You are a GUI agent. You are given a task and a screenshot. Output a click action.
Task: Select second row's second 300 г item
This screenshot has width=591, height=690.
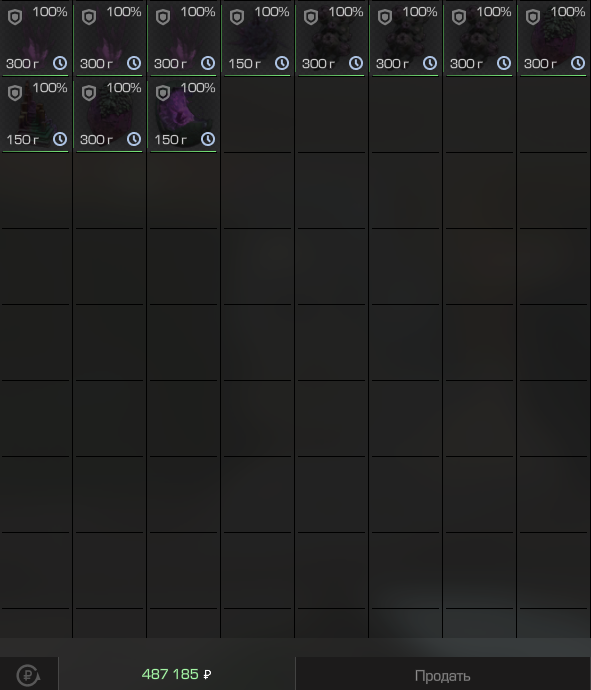point(110,114)
